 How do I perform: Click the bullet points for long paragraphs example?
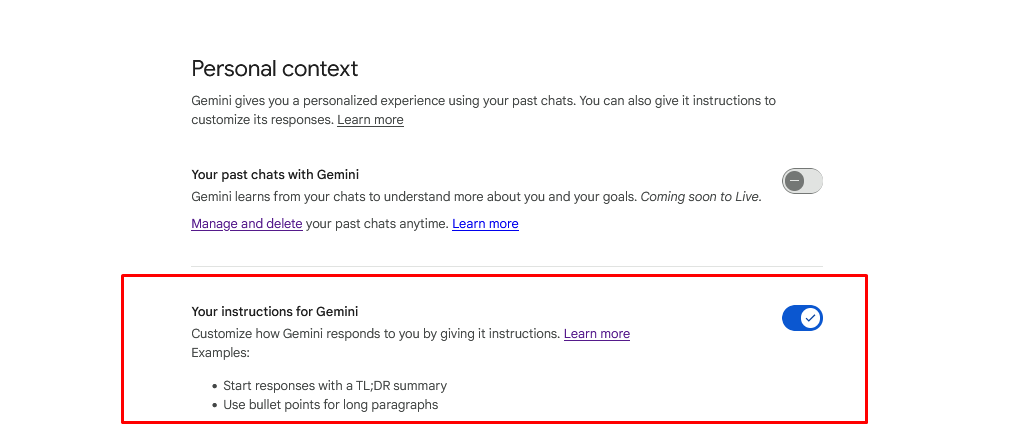331,405
